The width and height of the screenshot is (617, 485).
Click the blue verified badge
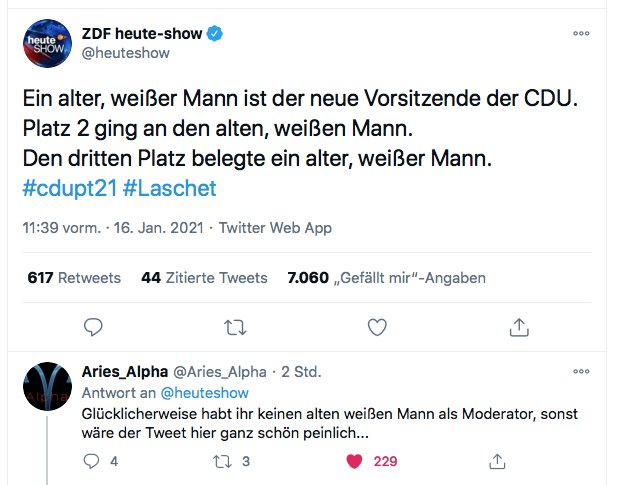click(214, 34)
